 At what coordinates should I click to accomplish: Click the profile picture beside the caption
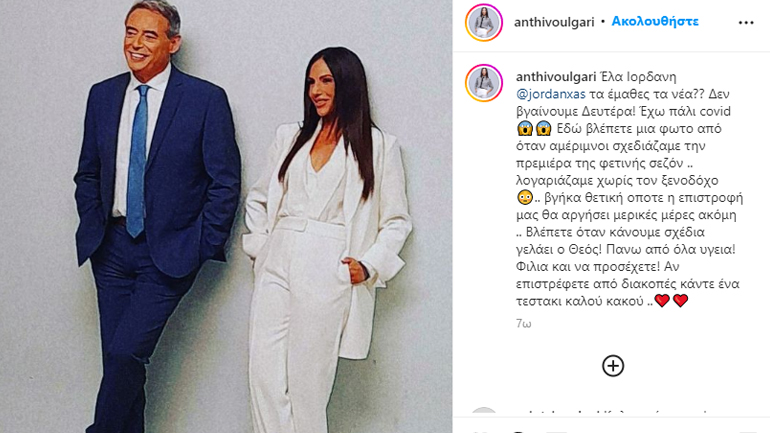484,83
